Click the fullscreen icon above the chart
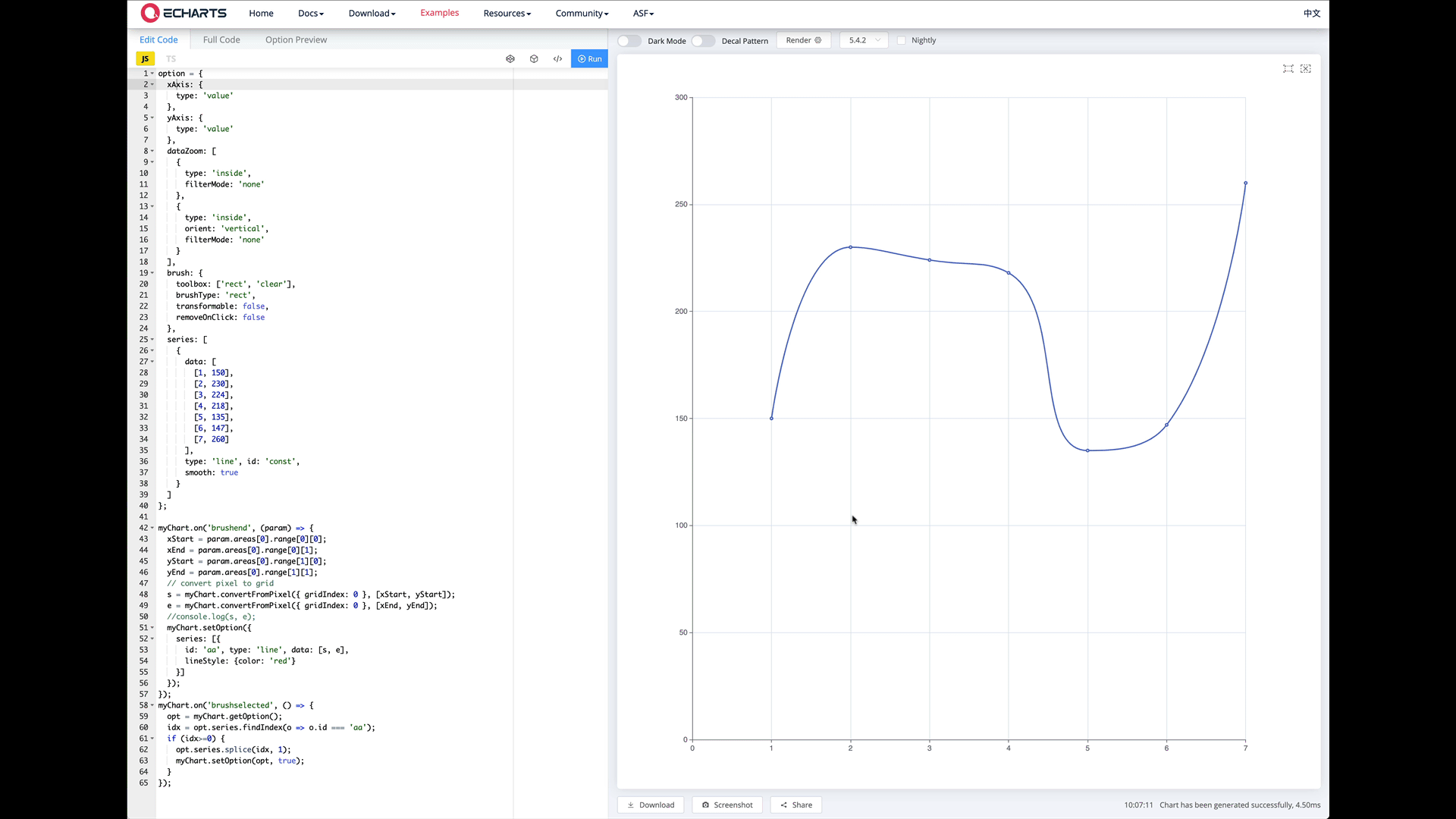Image resolution: width=1456 pixels, height=819 pixels. (x=1288, y=68)
